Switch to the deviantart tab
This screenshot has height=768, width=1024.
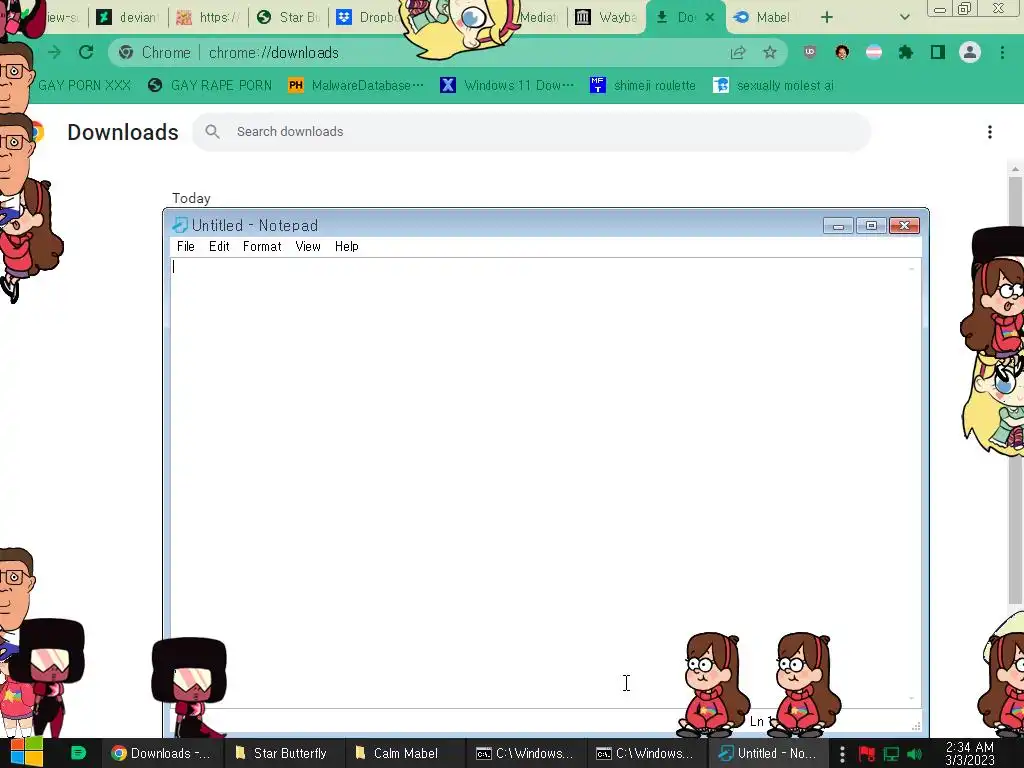click(x=129, y=18)
